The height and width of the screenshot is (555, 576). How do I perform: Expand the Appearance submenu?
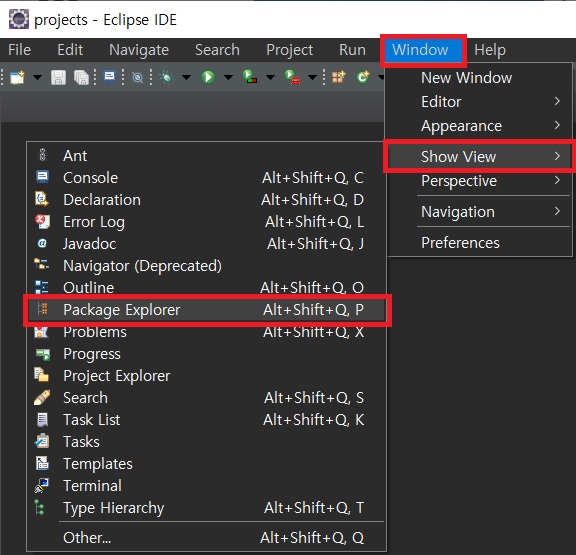479,126
